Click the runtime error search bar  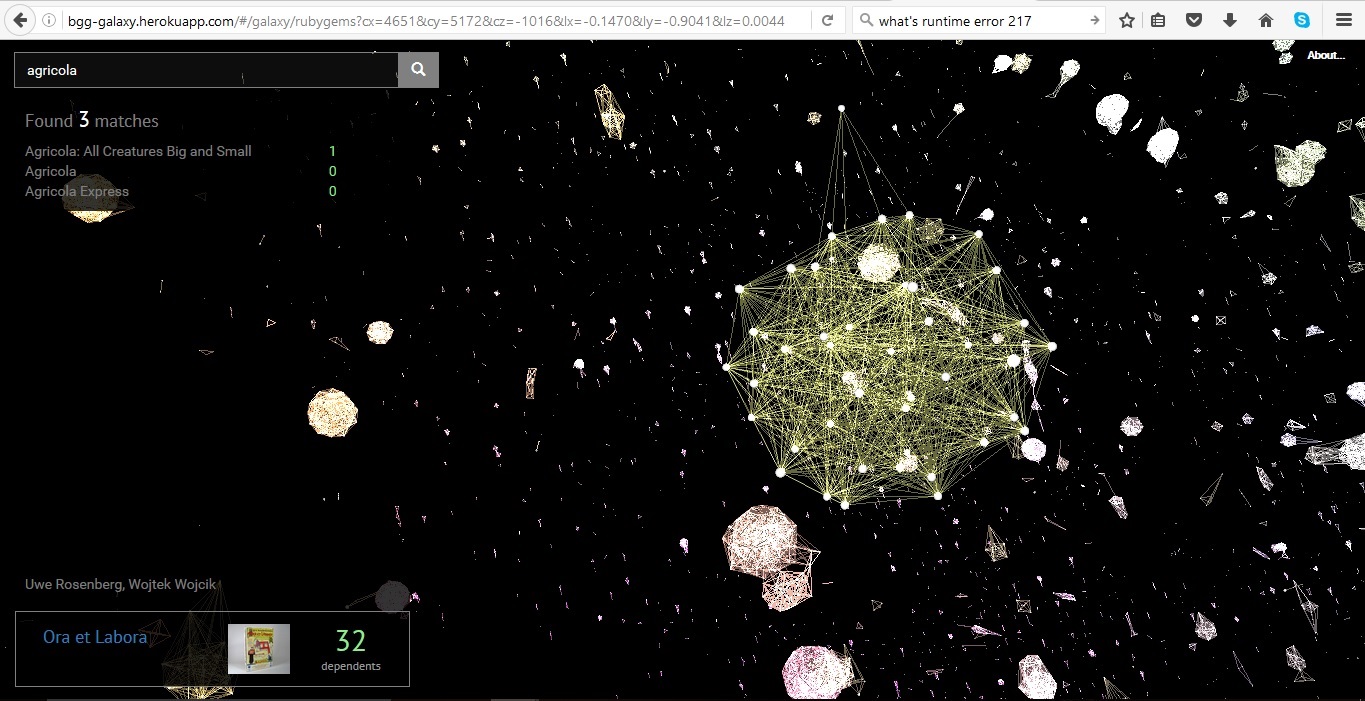coord(970,19)
